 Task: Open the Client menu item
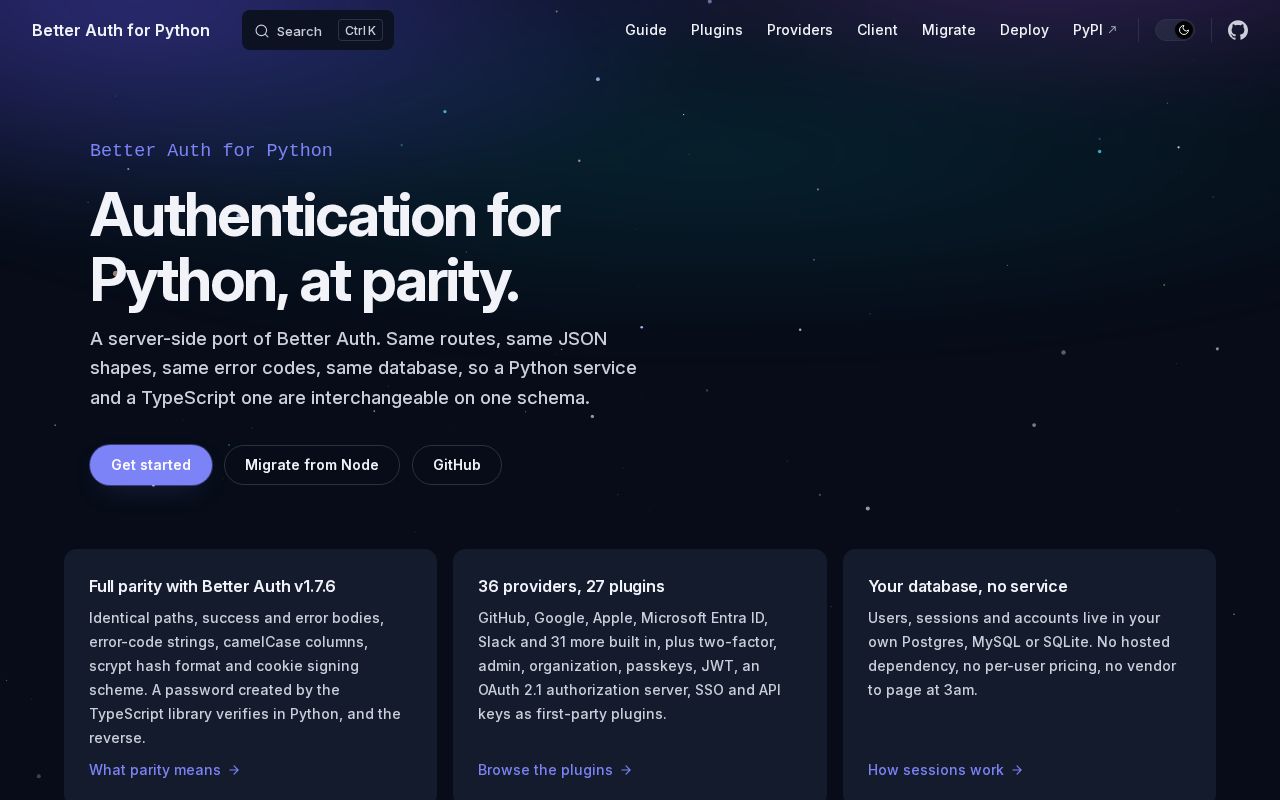click(x=877, y=30)
